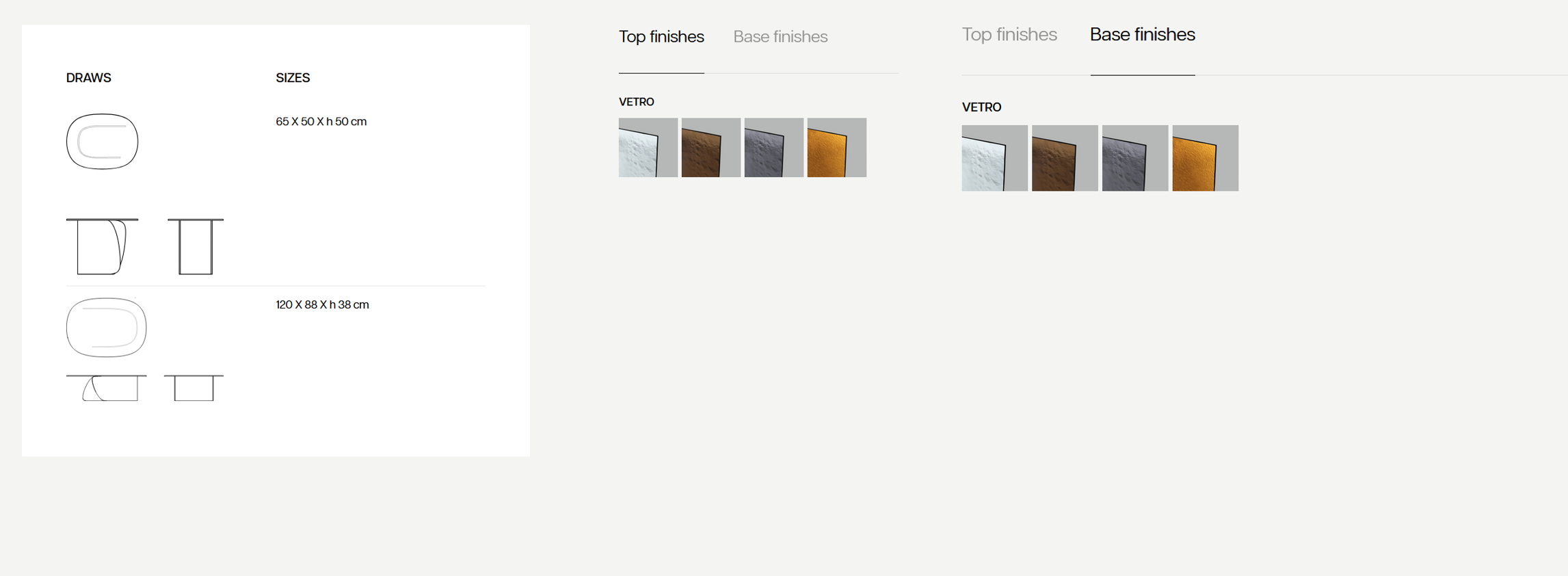
Task: Click VETRO label in right finishes panel
Action: [x=982, y=107]
